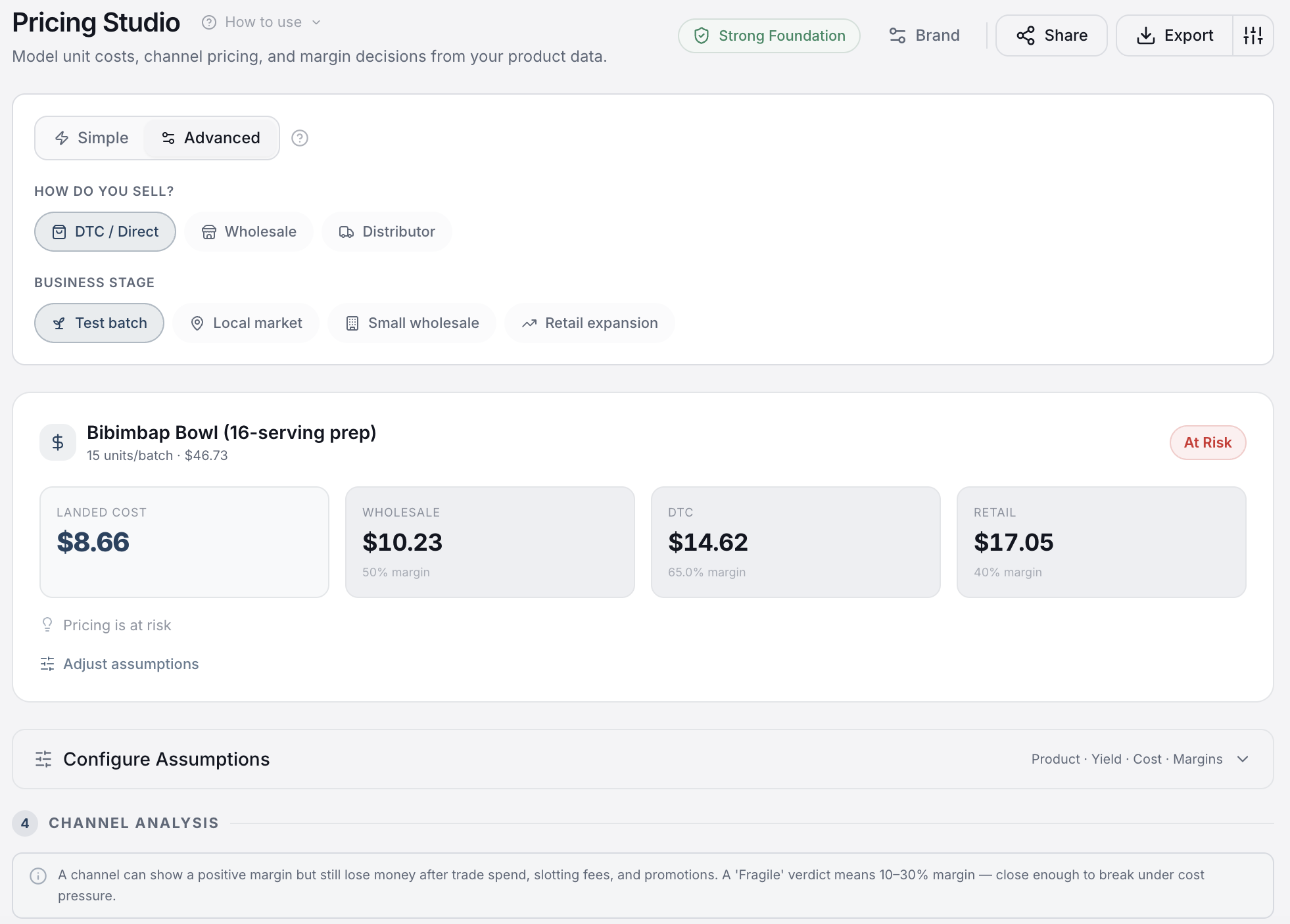Select the Retail $17.05 price card
This screenshot has height=924, width=1290.
point(1101,542)
